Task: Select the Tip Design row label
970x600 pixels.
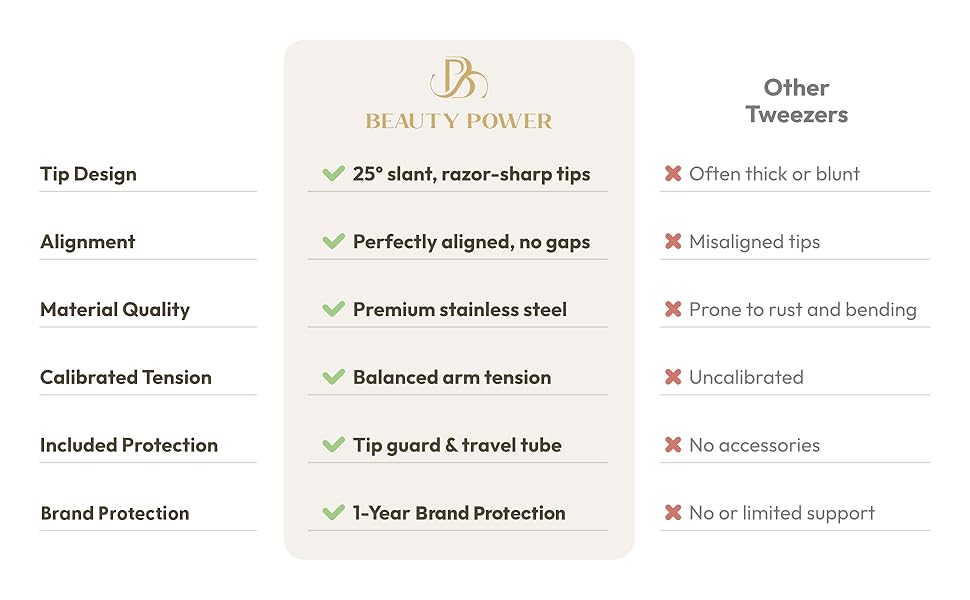Action: 88,174
